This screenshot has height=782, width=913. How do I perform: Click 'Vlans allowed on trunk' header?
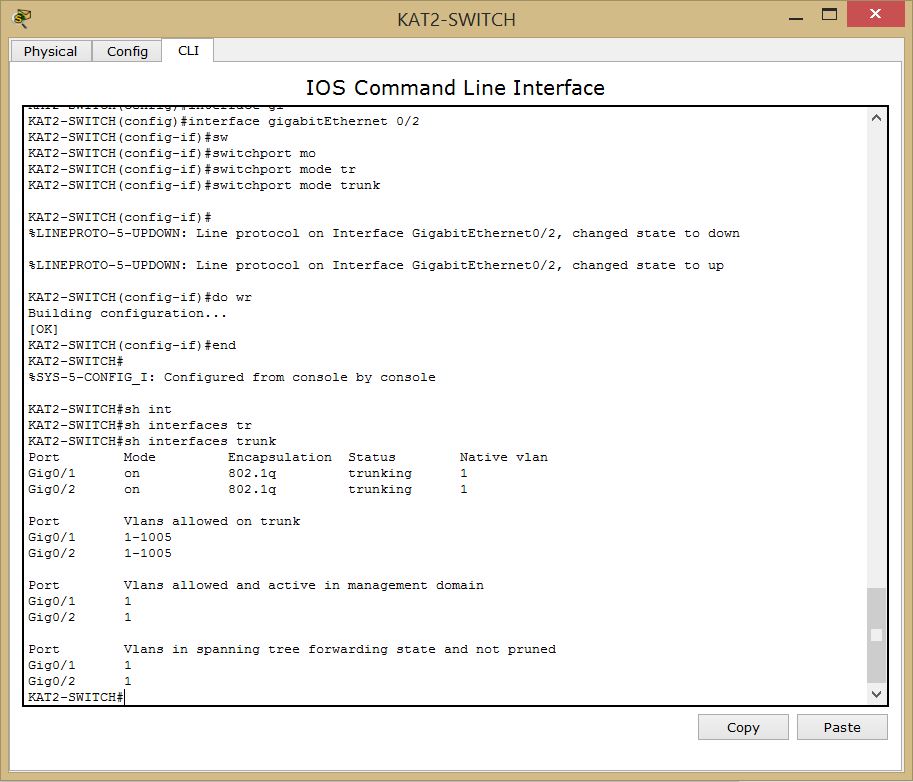point(212,521)
